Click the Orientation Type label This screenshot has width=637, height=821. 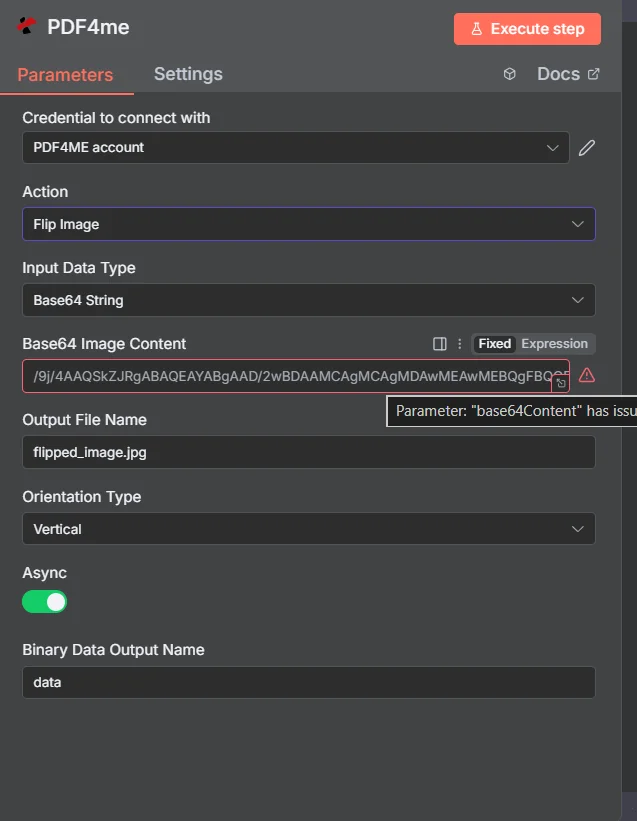(82, 497)
